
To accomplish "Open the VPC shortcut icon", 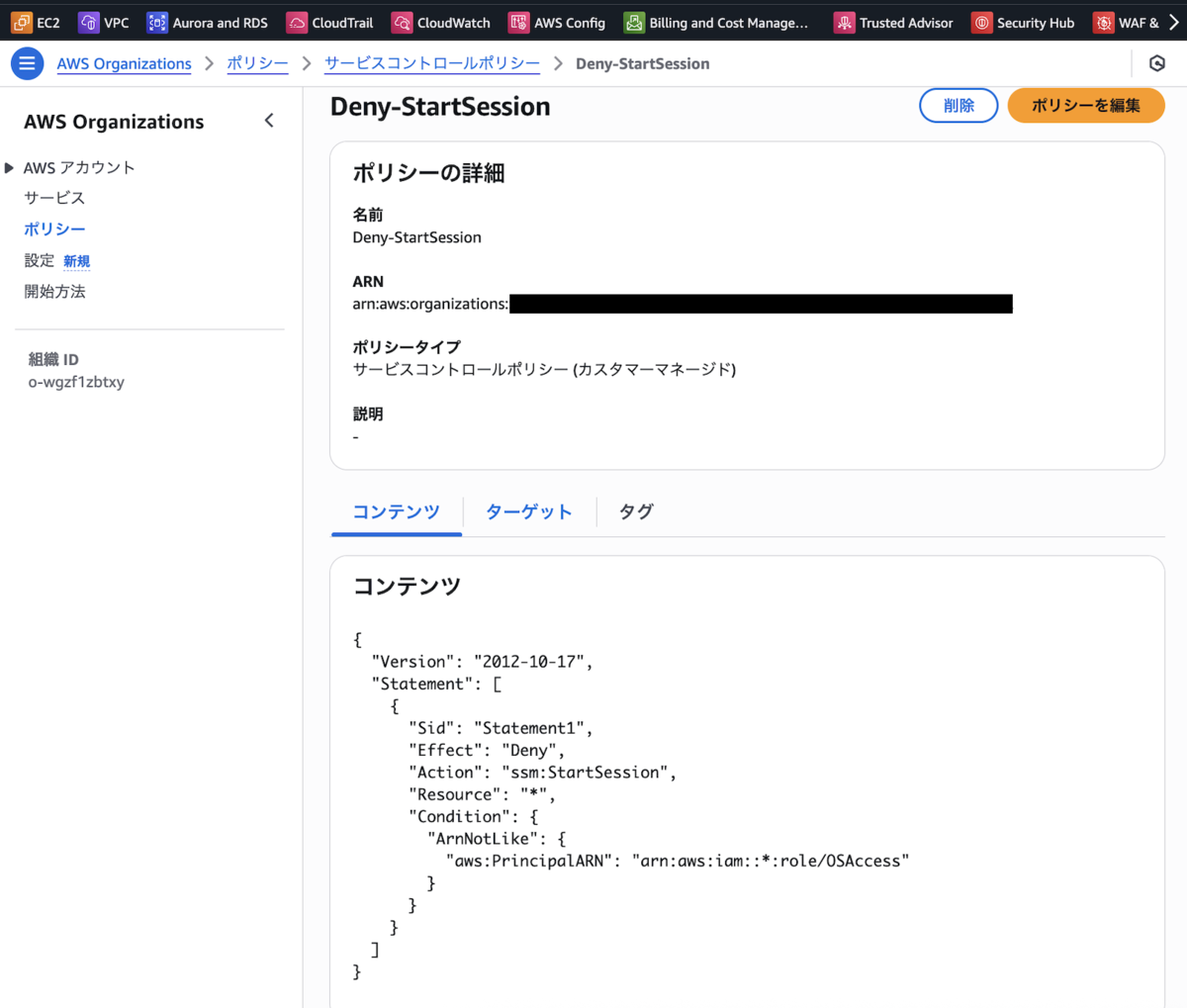I will point(88,23).
